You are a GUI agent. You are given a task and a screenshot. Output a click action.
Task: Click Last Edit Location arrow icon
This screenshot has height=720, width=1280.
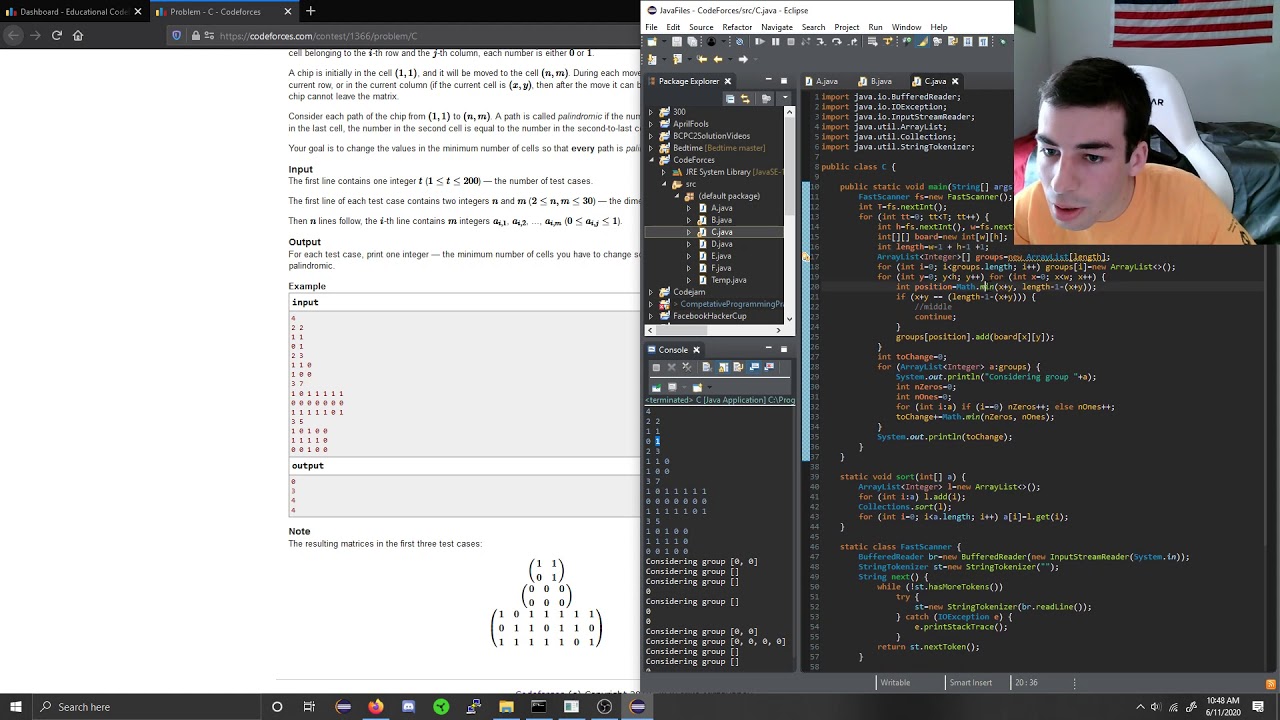point(702,59)
